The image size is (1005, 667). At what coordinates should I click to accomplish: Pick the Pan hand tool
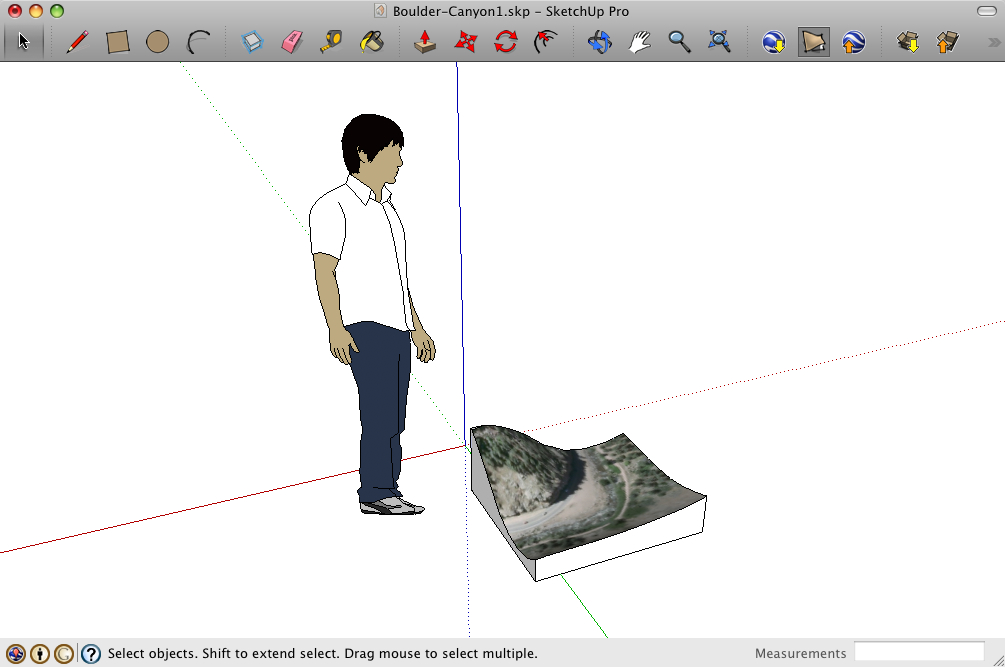tap(640, 42)
